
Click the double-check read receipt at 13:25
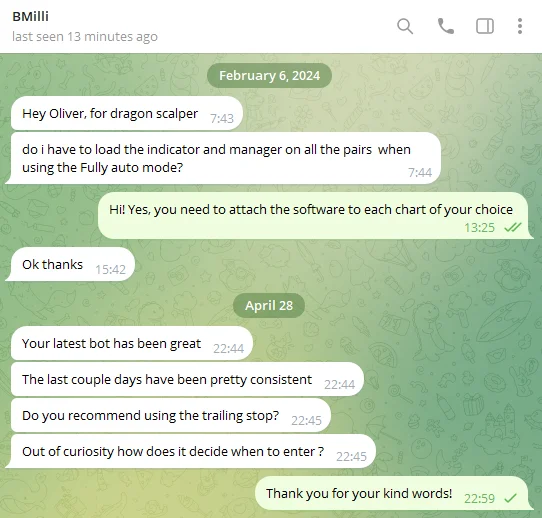coord(513,227)
